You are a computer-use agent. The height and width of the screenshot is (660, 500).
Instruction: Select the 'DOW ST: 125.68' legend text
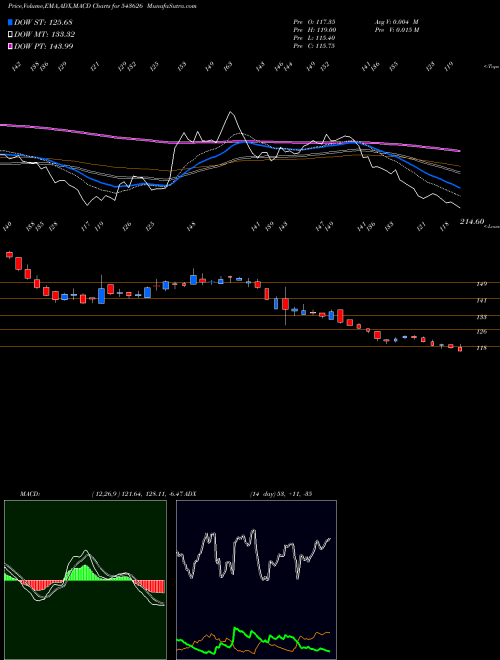(44, 22)
